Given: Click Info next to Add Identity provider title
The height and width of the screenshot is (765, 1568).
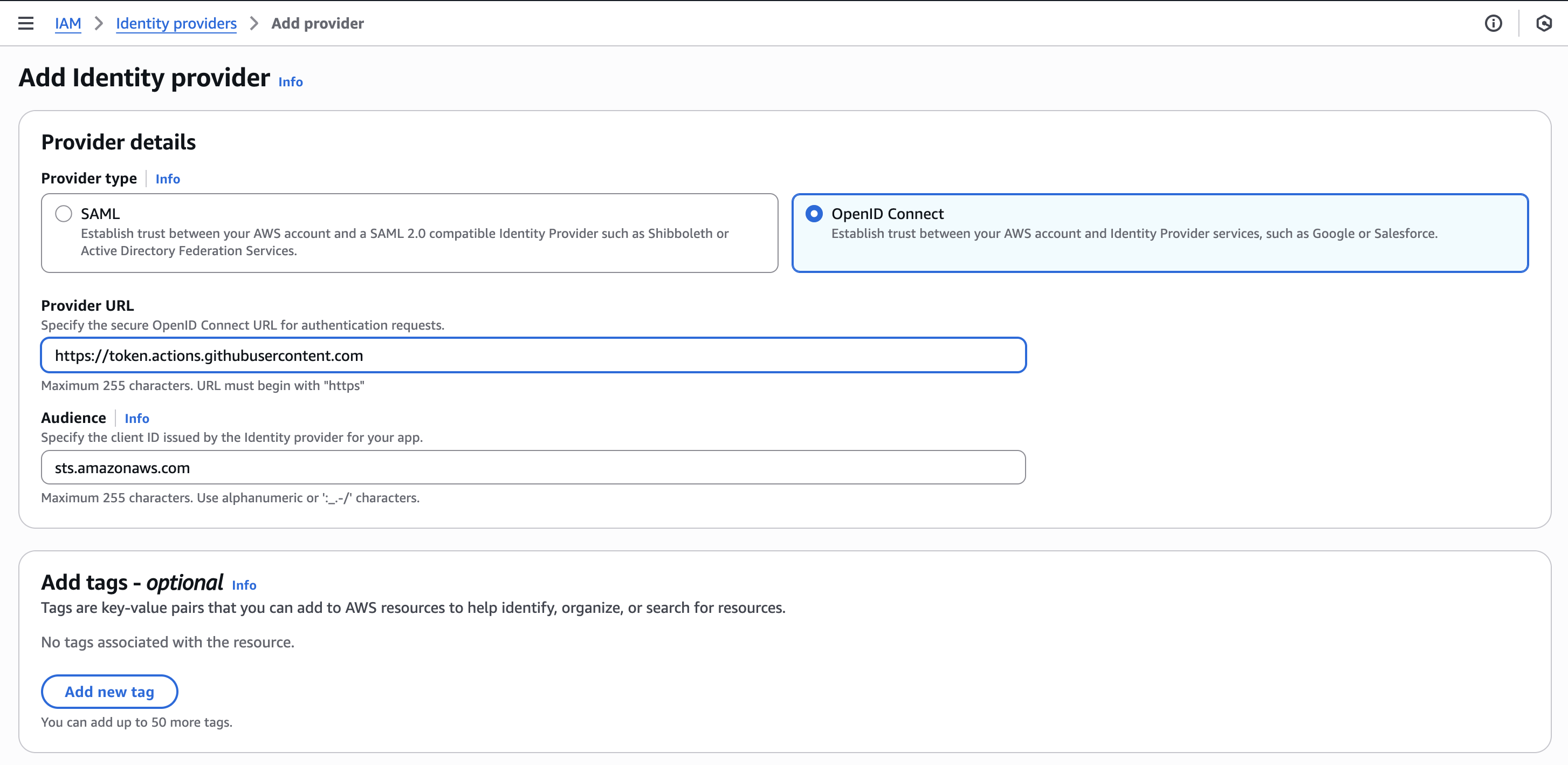Looking at the screenshot, I should coord(290,81).
